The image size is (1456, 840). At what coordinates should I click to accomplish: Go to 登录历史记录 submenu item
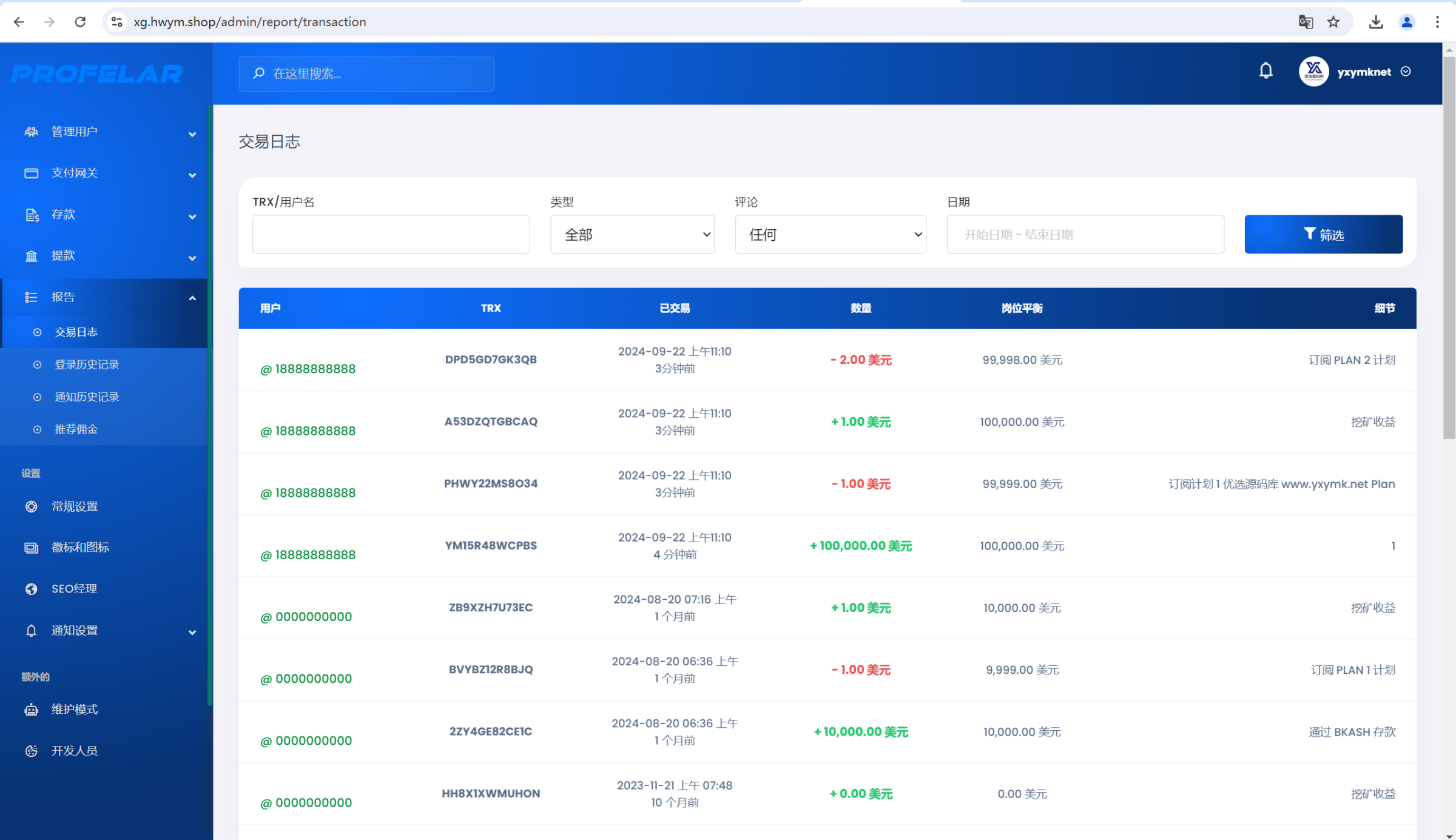(x=87, y=364)
